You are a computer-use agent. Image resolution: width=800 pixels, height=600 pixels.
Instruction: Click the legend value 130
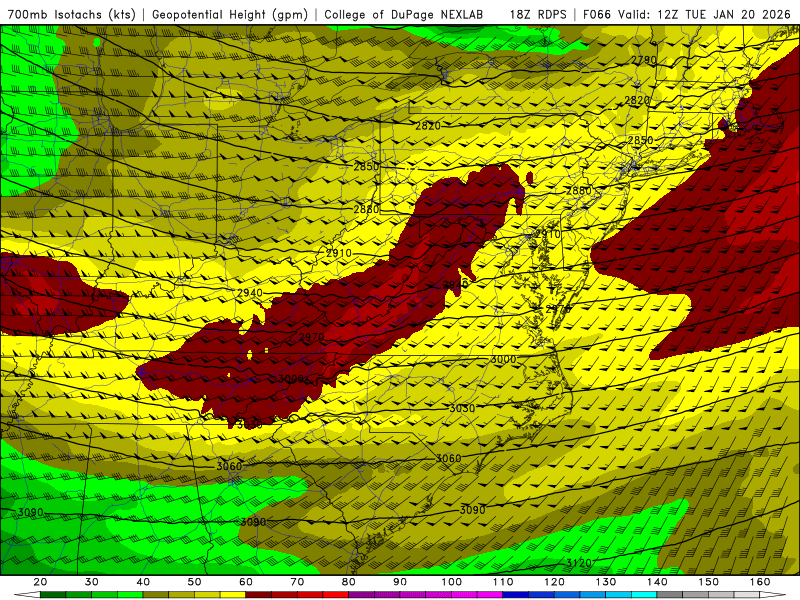606,582
